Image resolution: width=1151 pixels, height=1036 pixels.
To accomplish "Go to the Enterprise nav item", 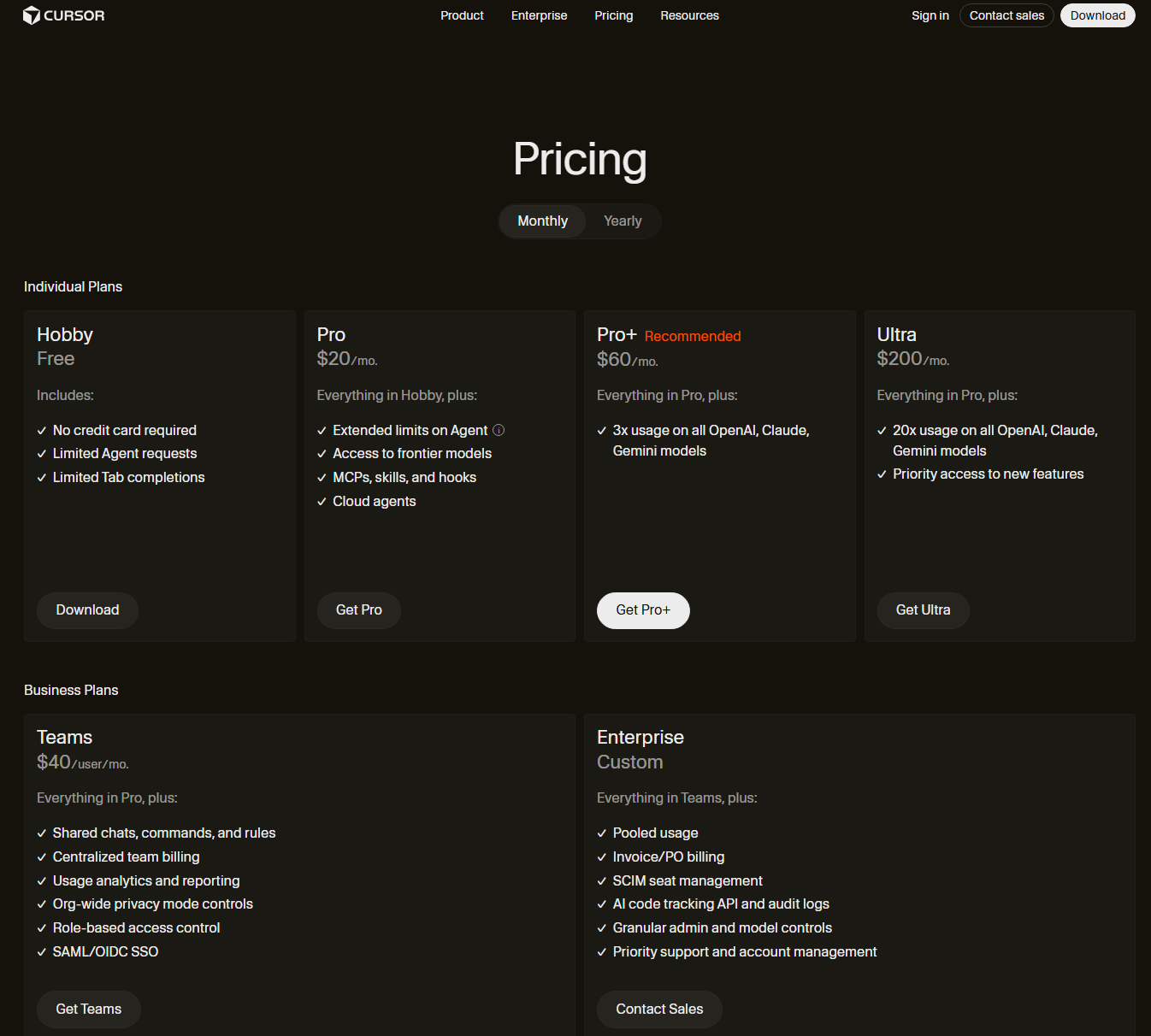I will (539, 15).
